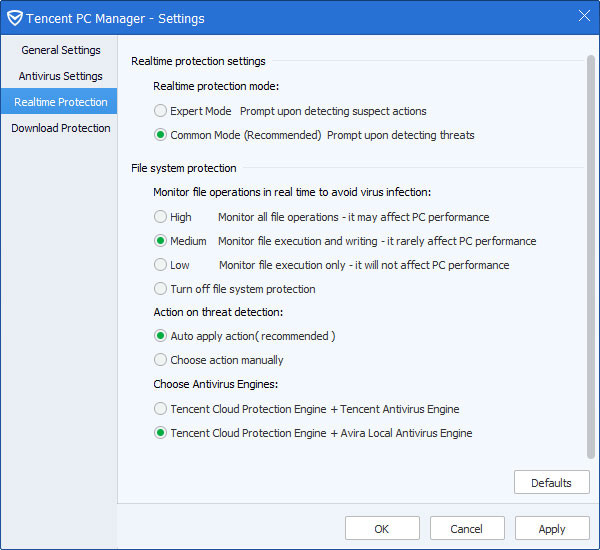Set file monitoring level to High

click(160, 217)
